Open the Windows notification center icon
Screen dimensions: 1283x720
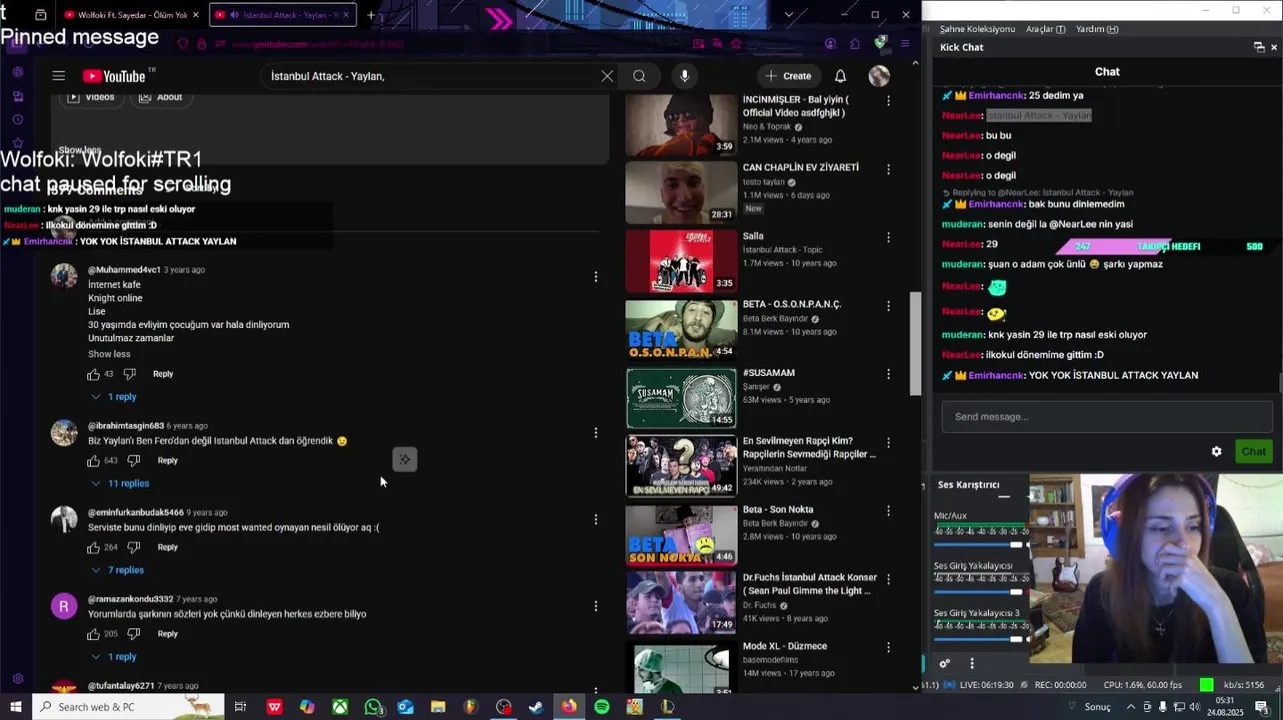[x=1262, y=707]
